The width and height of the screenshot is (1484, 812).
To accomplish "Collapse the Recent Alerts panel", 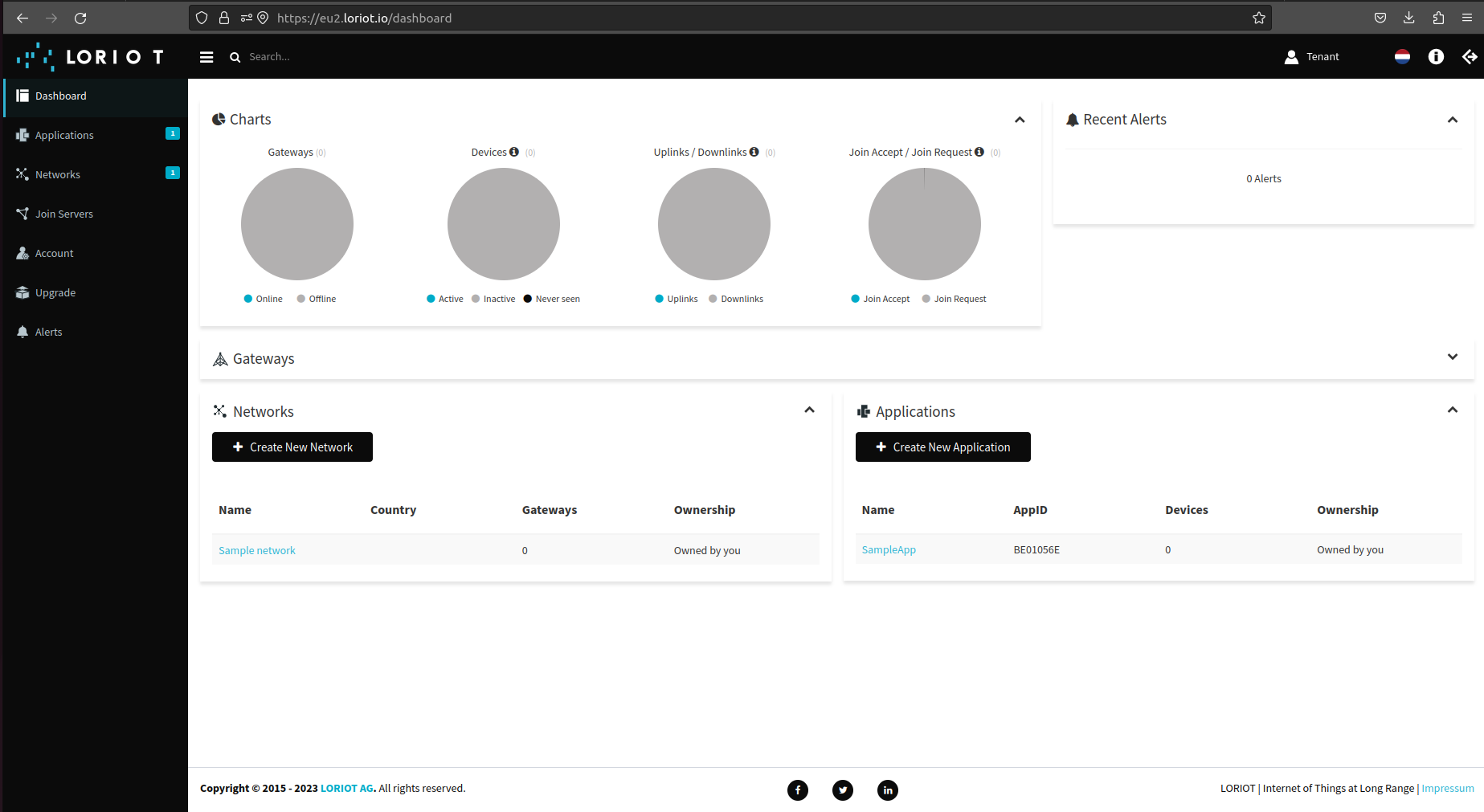I will (x=1452, y=120).
